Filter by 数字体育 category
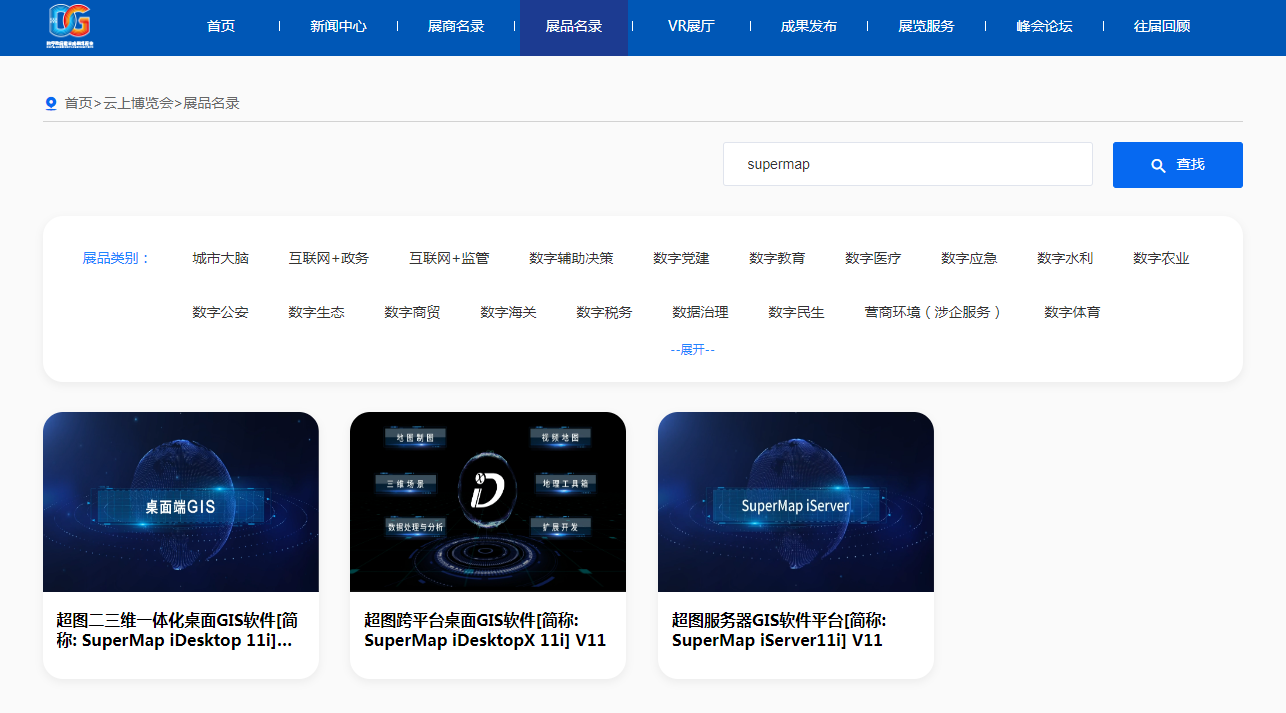Image resolution: width=1286 pixels, height=713 pixels. click(1072, 312)
